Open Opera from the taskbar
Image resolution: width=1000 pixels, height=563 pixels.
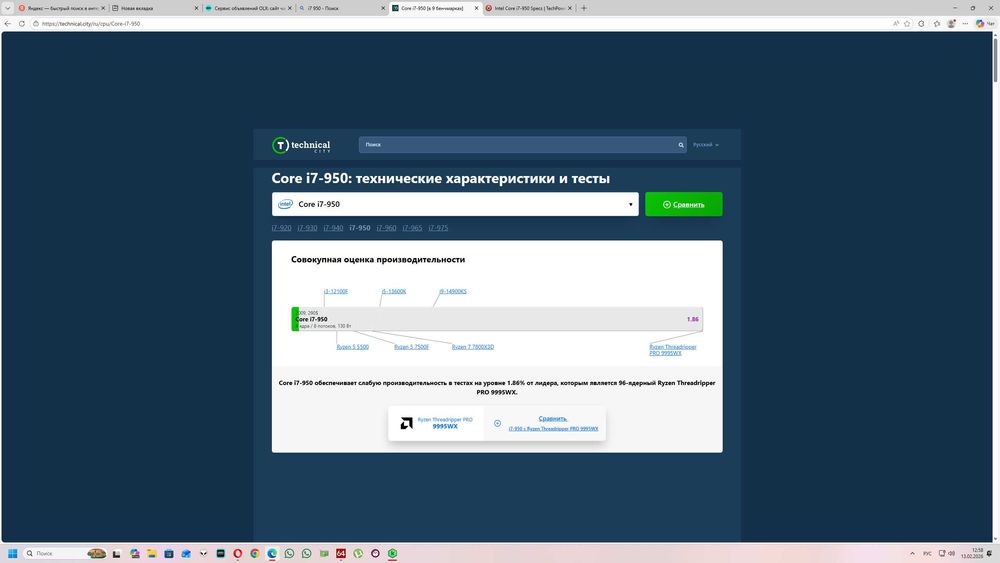point(238,553)
